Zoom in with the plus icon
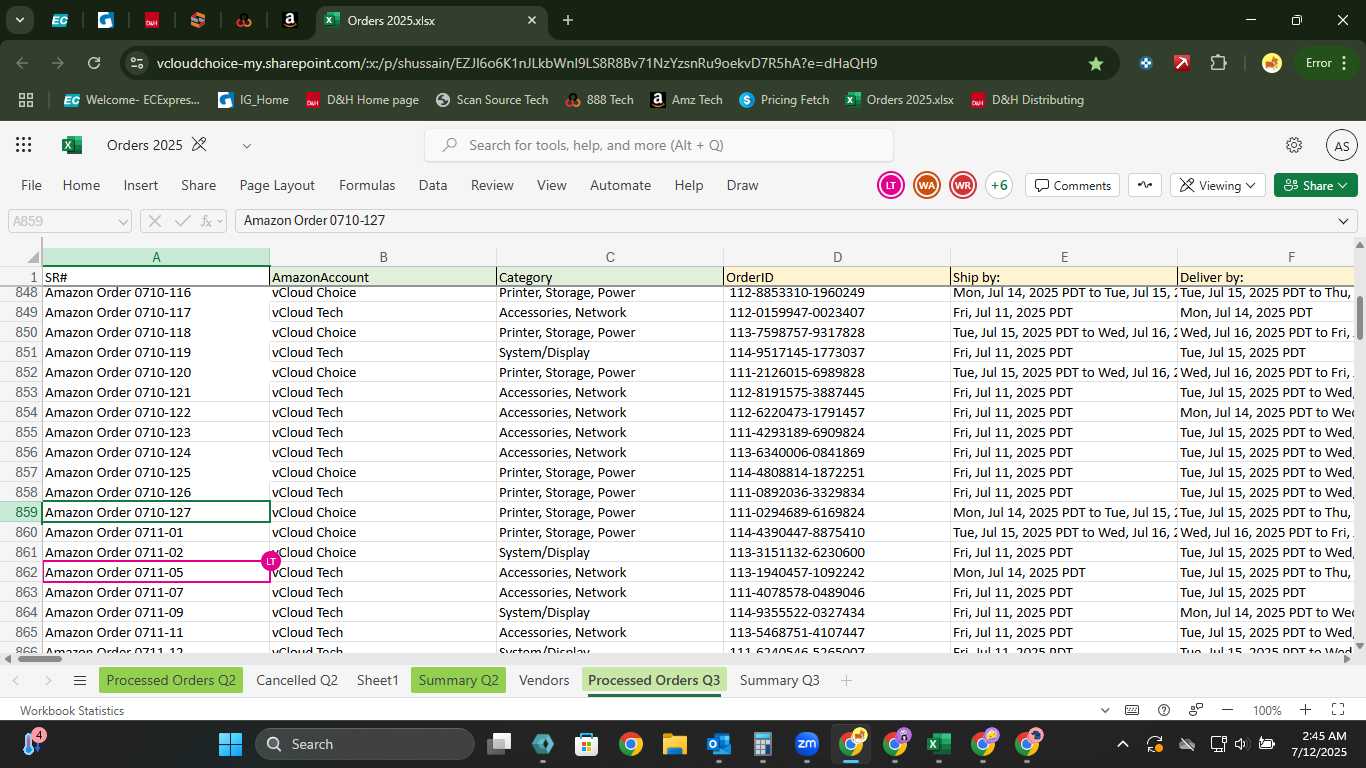Screen dimensions: 1366x768 1305,710
